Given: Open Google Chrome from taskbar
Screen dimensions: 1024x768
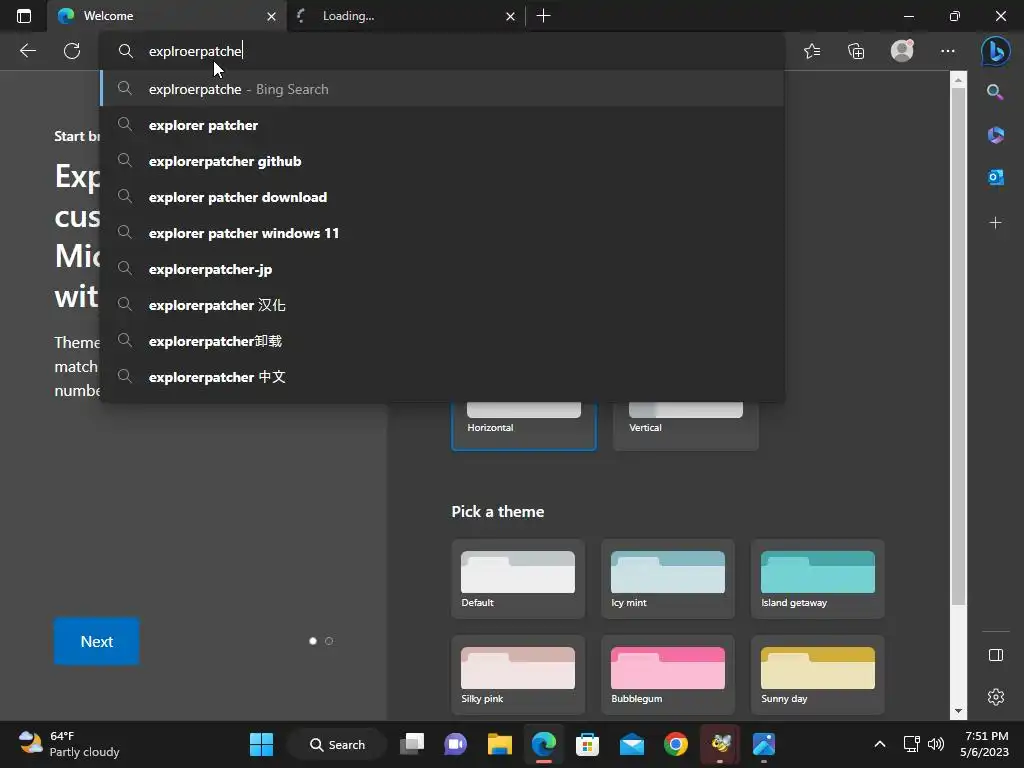Looking at the screenshot, I should 675,744.
